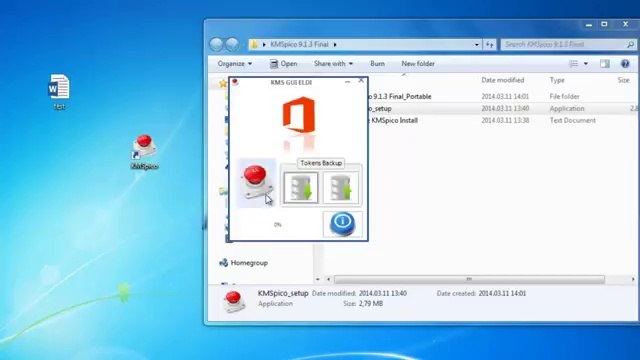The width and height of the screenshot is (640, 360).
Task: Click the horizontal scrollbar thumb
Action: pos(469,279)
